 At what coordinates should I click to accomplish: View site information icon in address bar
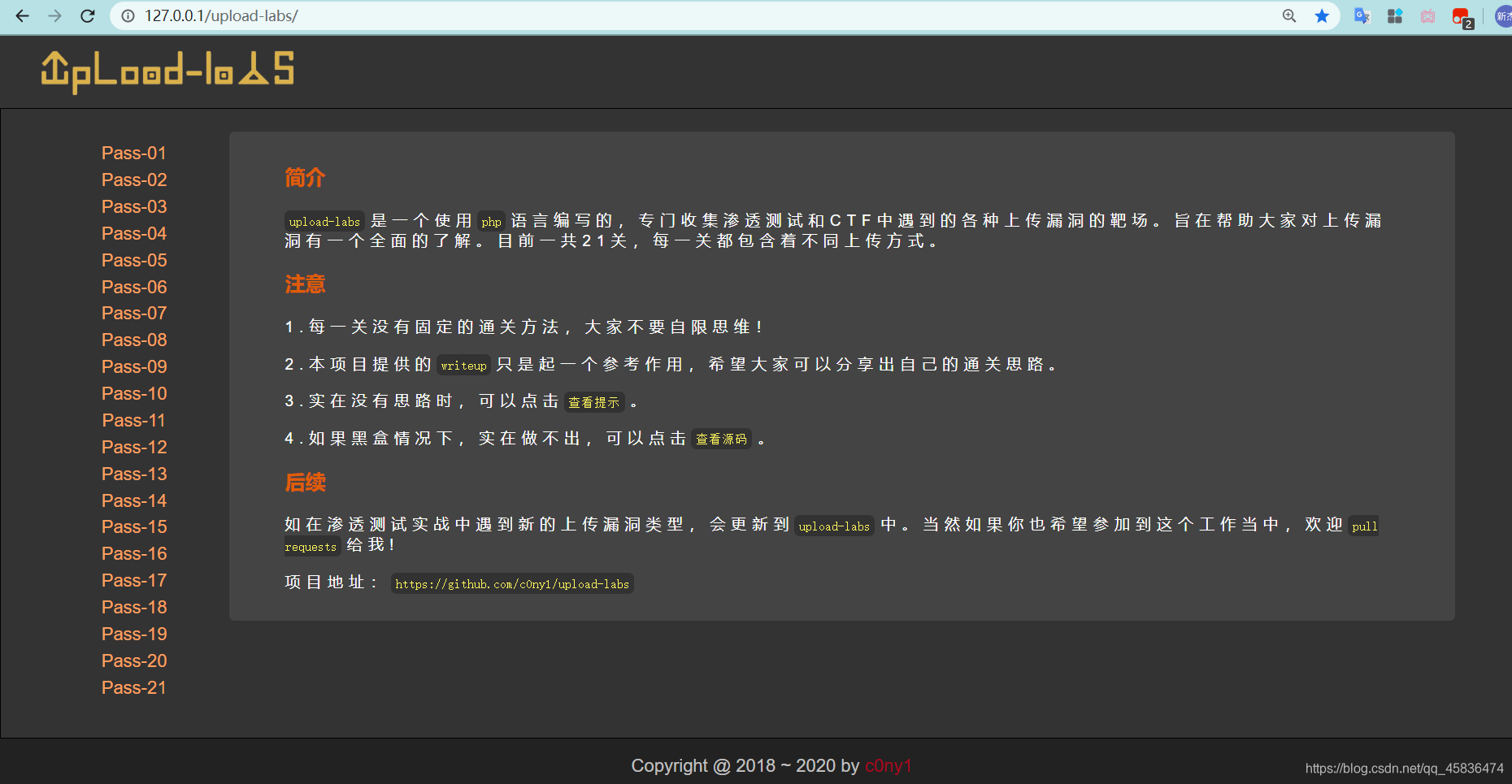click(x=128, y=15)
